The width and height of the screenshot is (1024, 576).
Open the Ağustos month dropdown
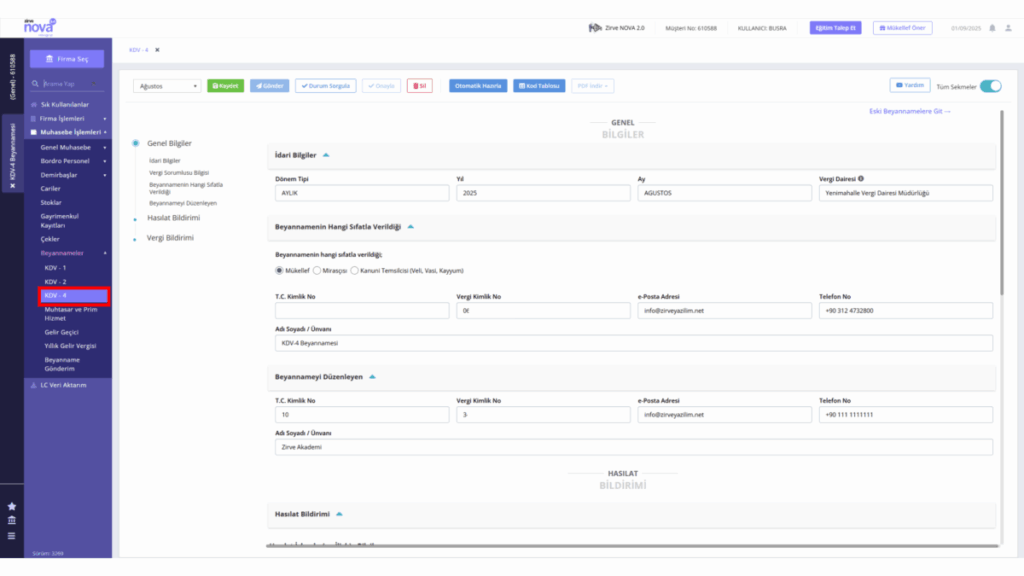coord(167,86)
